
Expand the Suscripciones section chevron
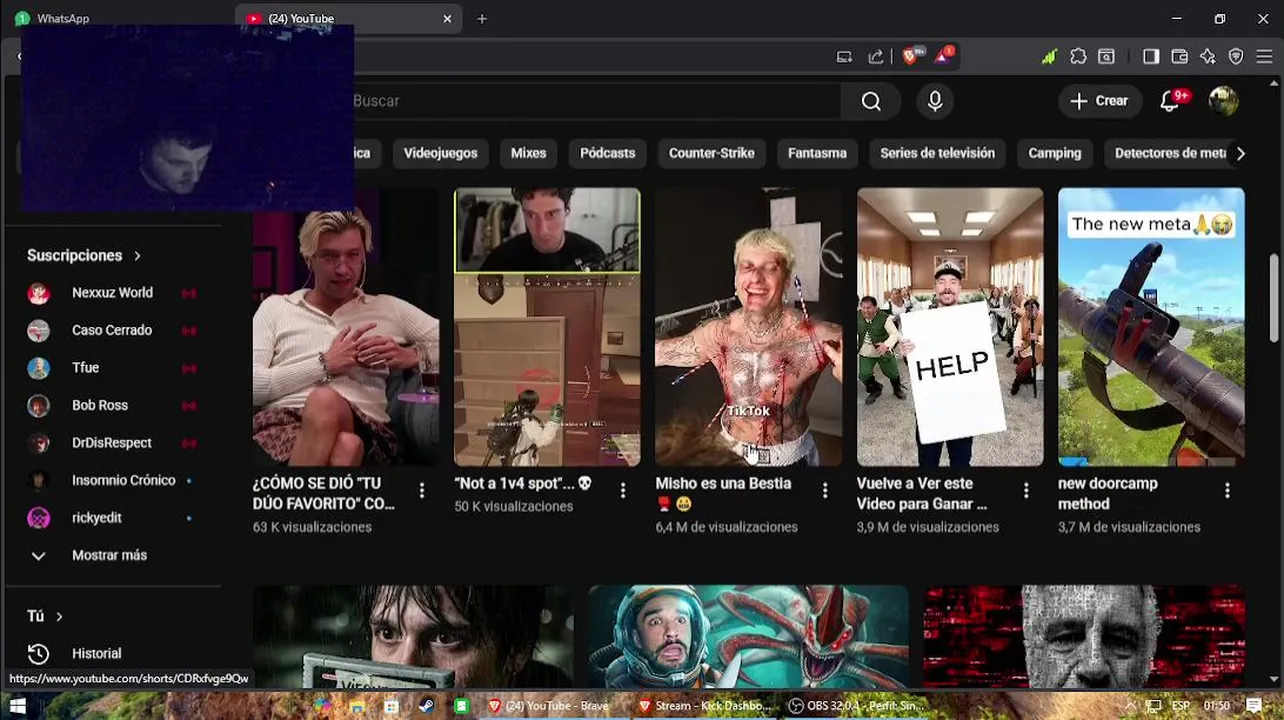tap(137, 256)
